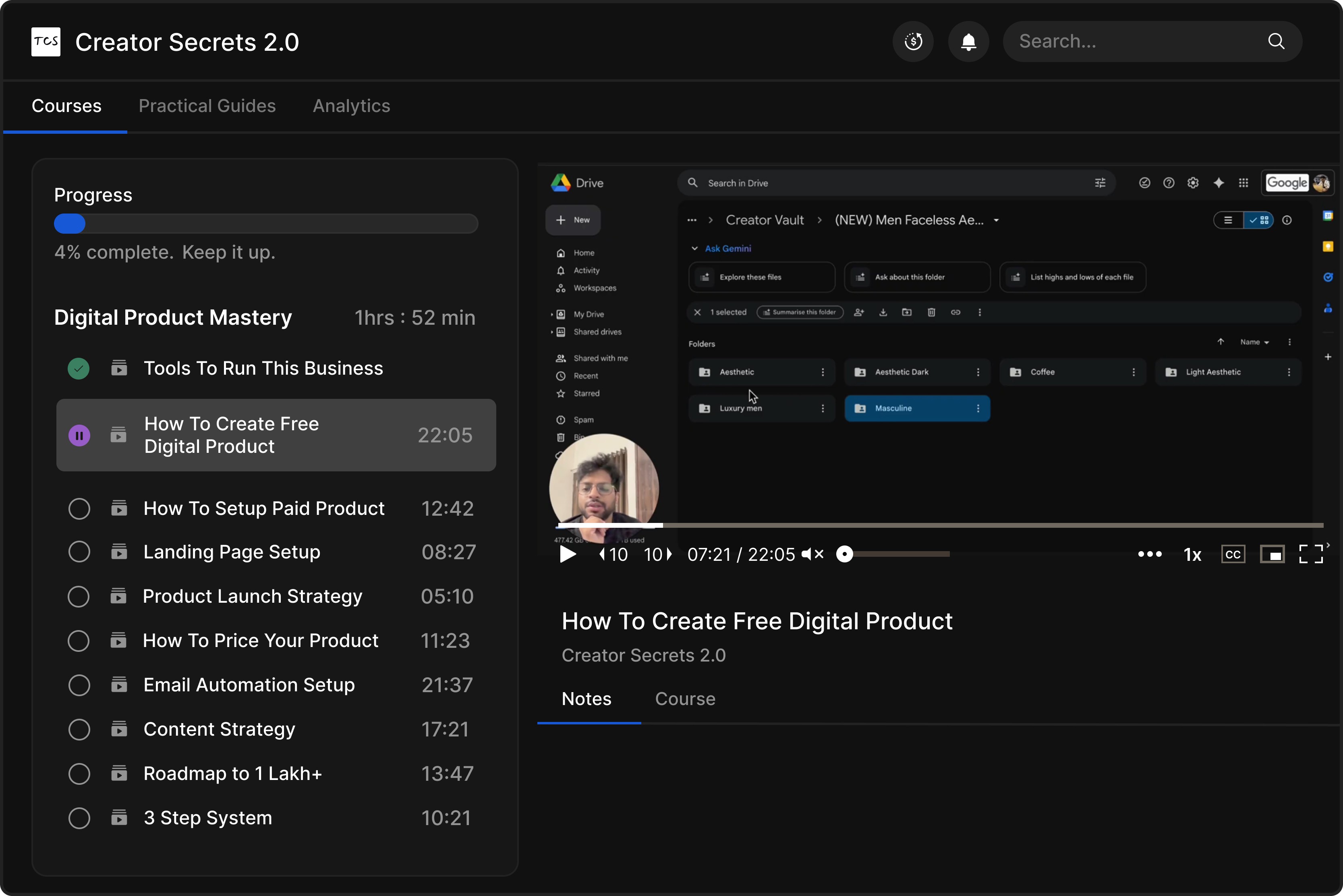
Task: Click the notification bell icon
Action: (968, 42)
